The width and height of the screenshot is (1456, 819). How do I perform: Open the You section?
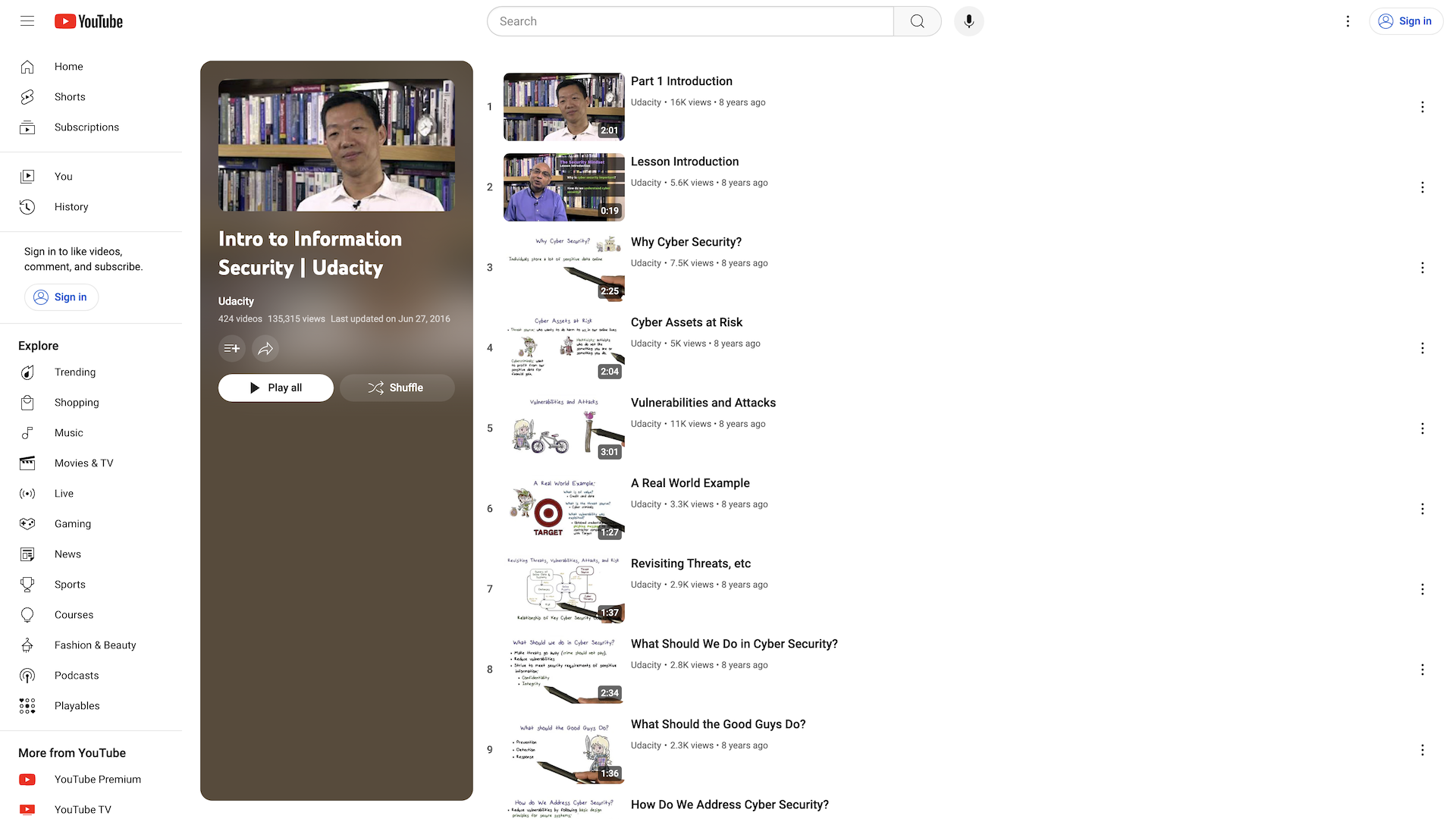pyautogui.click(x=91, y=177)
